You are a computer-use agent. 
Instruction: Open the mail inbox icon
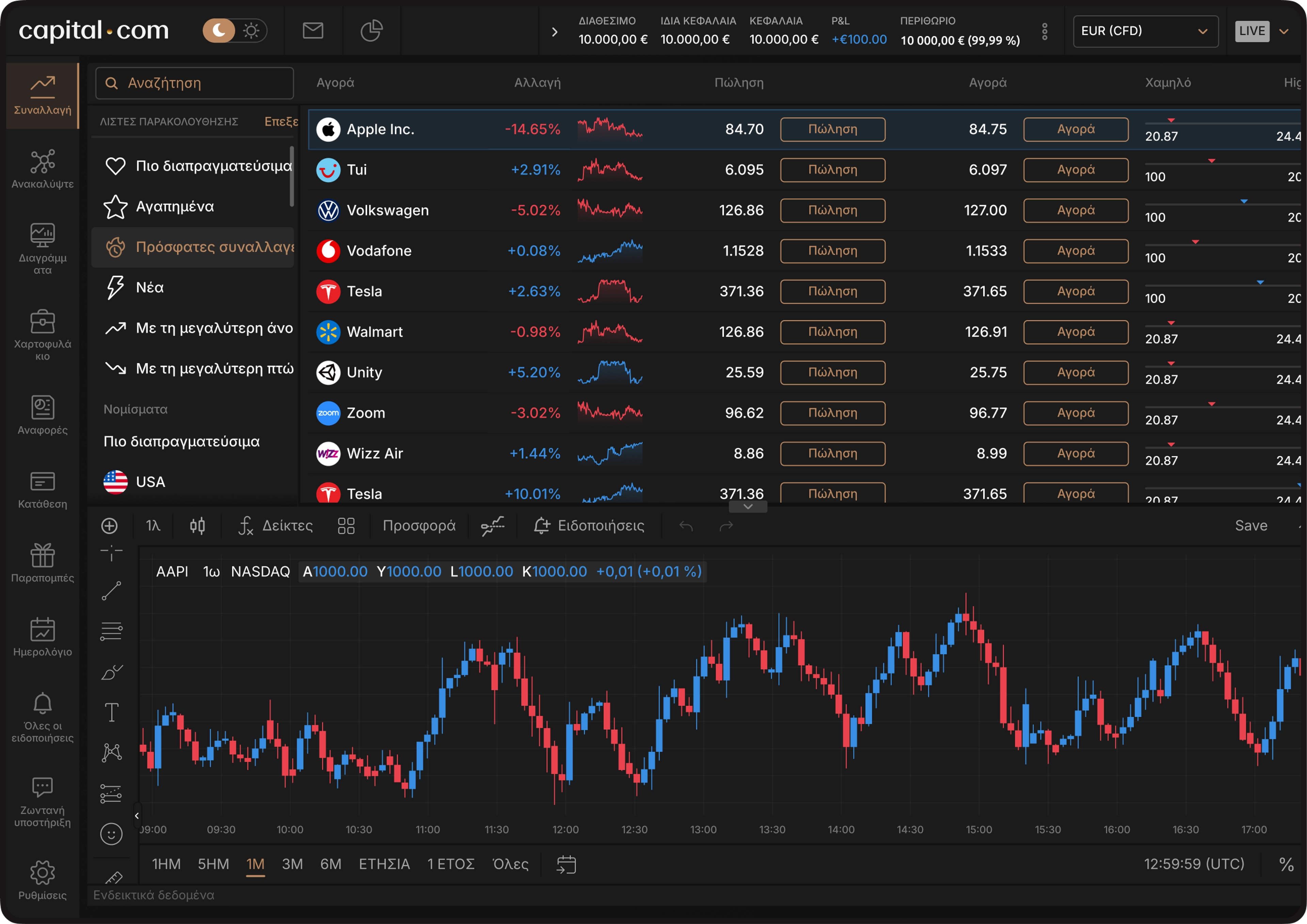point(313,31)
